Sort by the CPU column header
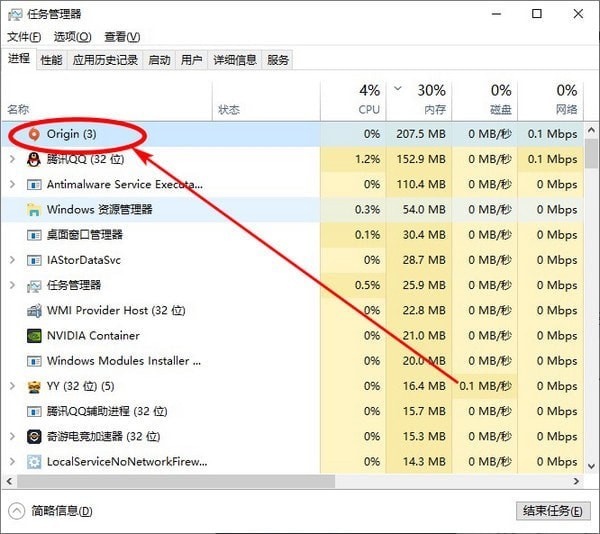The width and height of the screenshot is (600, 534). tap(353, 101)
